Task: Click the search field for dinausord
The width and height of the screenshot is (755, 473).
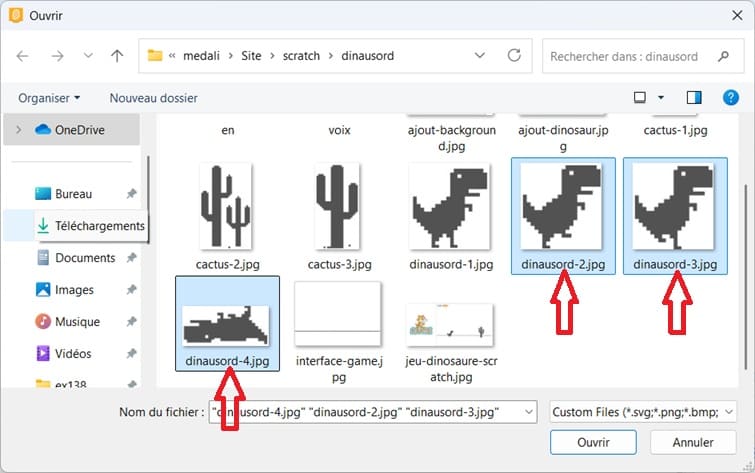Action: [x=643, y=56]
